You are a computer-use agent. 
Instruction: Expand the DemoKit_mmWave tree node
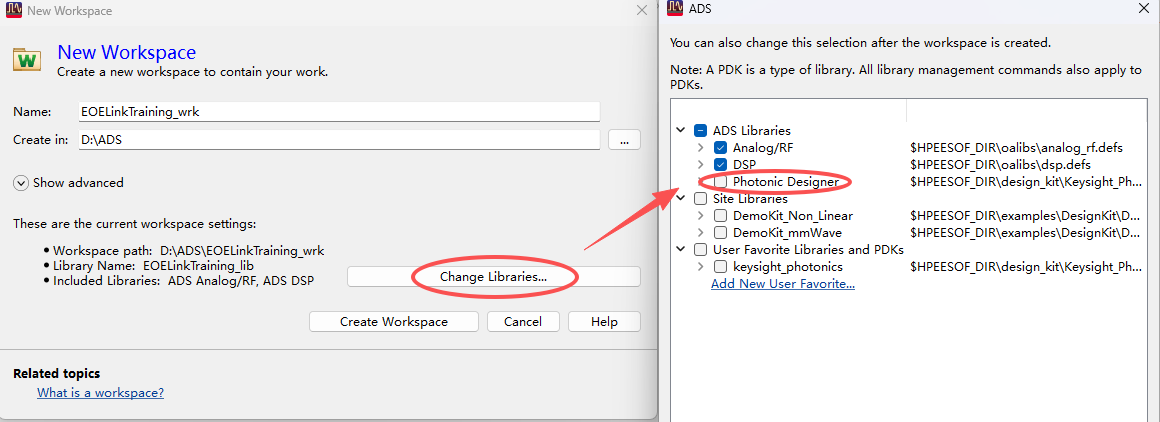tap(701, 232)
